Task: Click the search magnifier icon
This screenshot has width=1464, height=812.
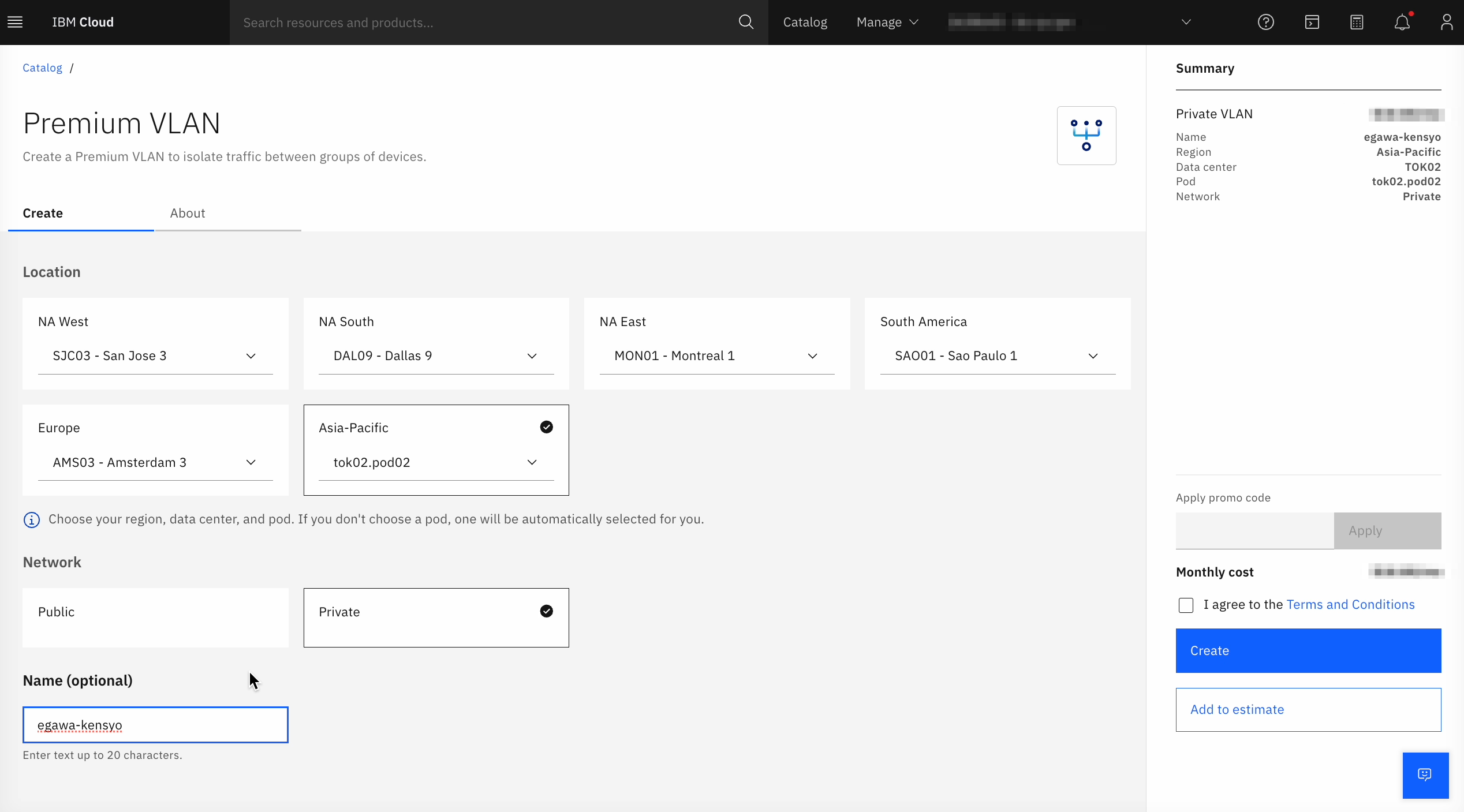Action: 746,22
